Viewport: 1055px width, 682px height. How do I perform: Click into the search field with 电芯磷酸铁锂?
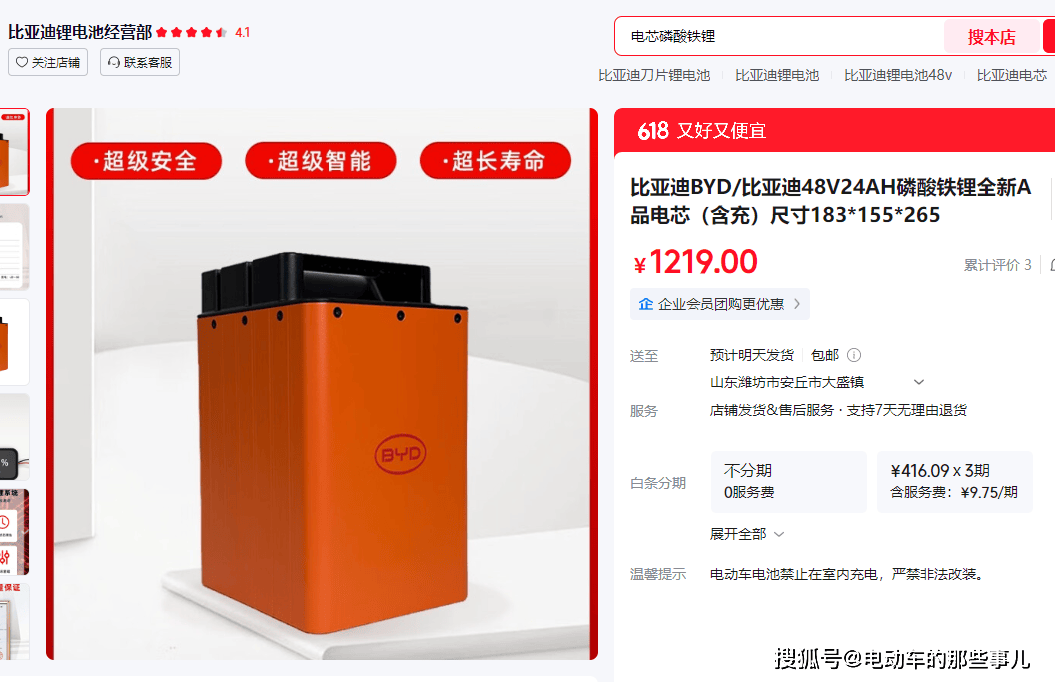point(779,36)
